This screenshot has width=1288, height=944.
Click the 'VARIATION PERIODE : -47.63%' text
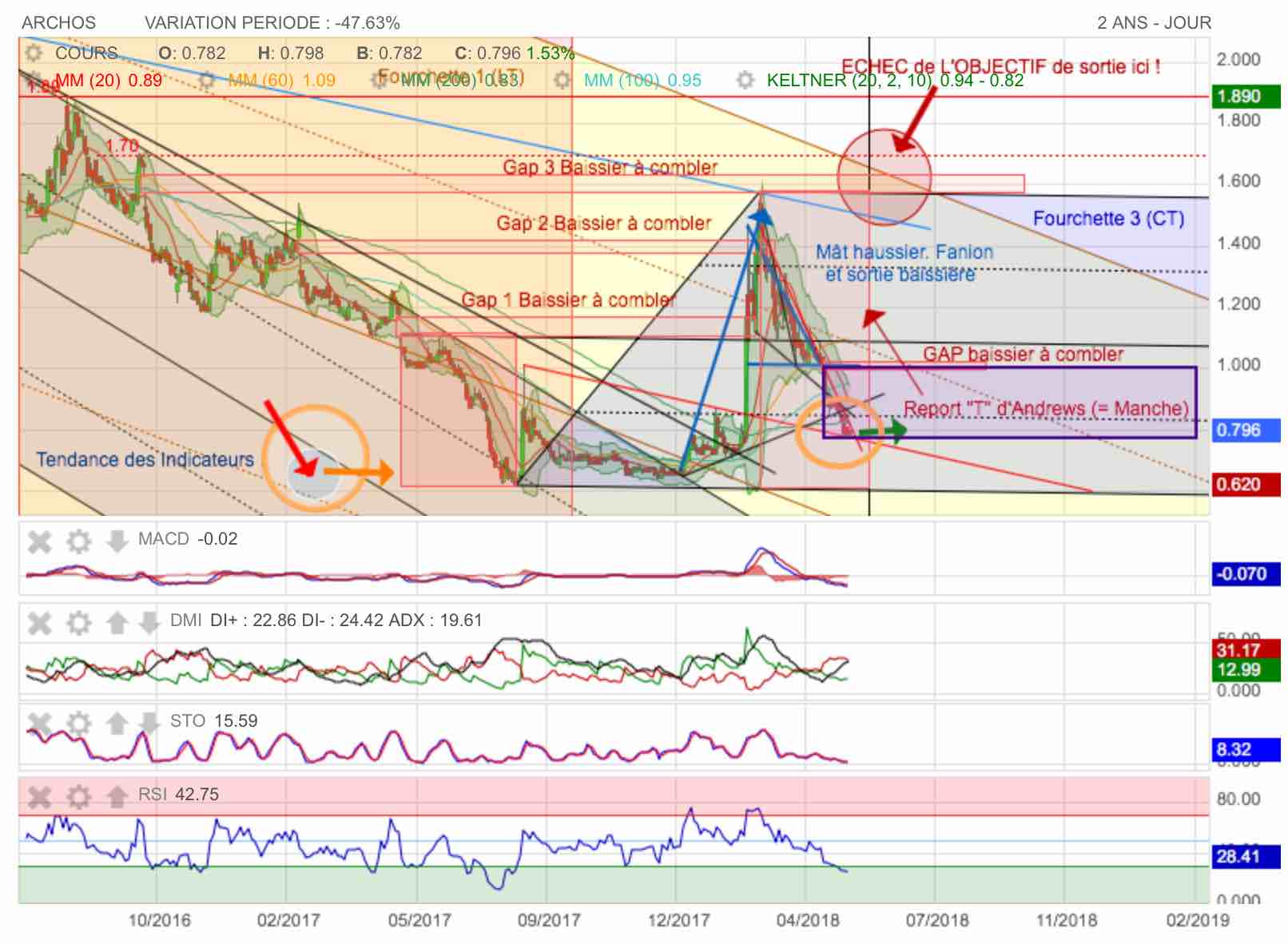(x=272, y=22)
